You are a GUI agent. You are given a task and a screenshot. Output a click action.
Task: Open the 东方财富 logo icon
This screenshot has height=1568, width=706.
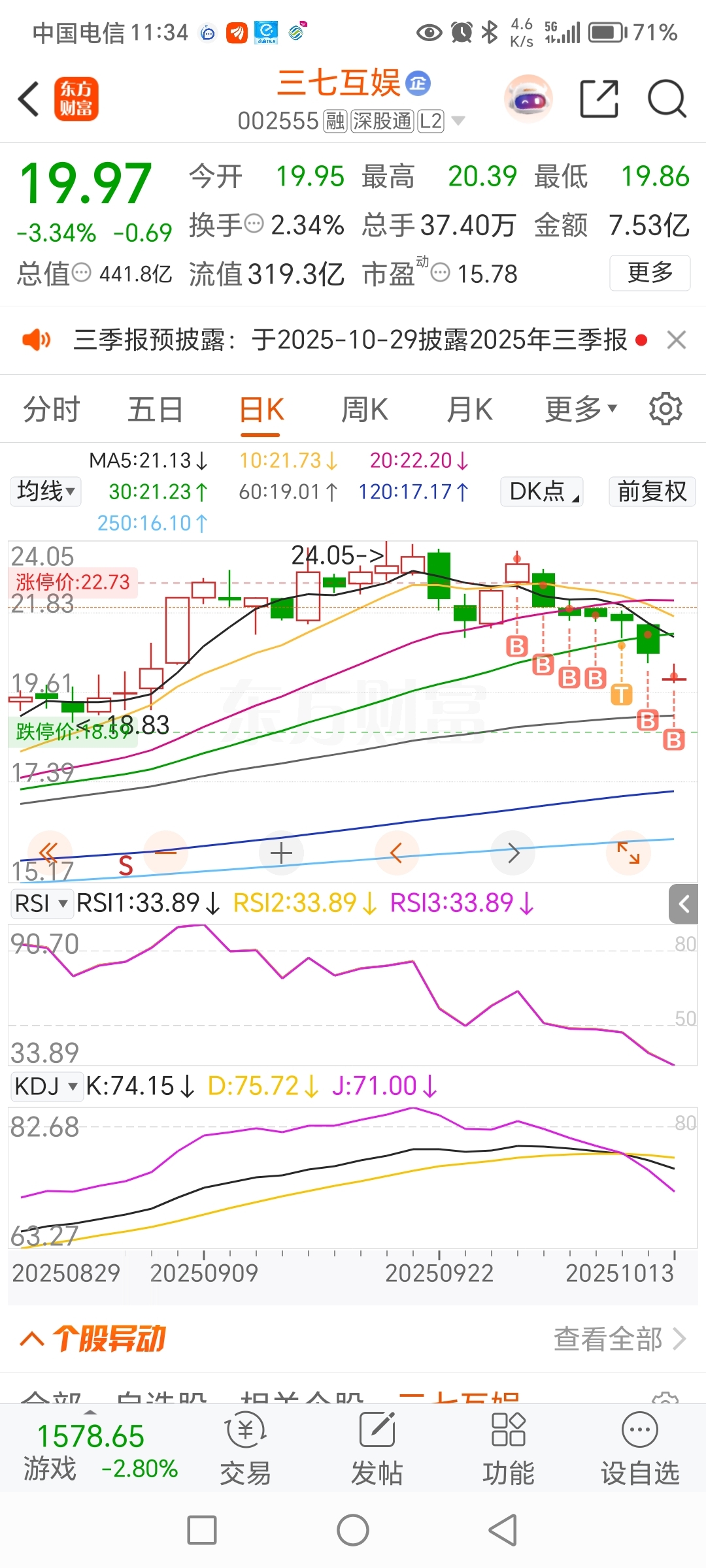coord(76,99)
